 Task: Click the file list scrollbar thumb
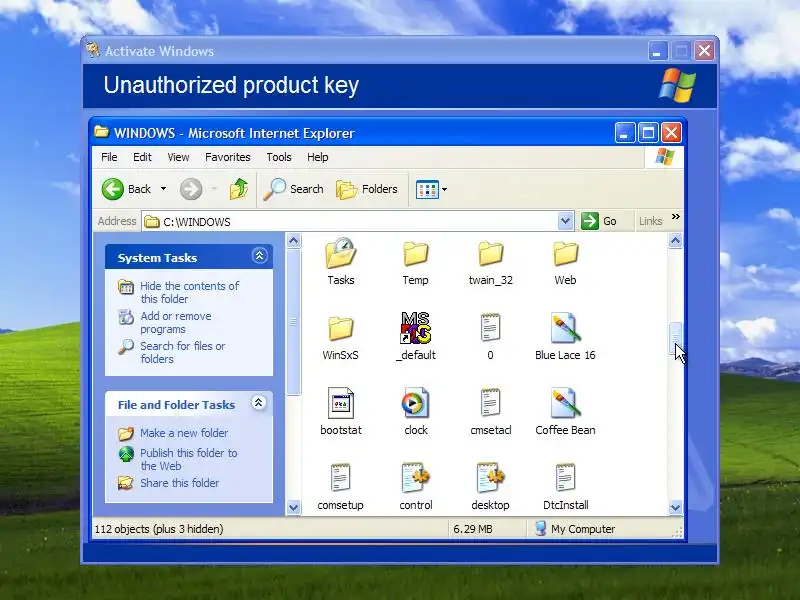pyautogui.click(x=675, y=338)
